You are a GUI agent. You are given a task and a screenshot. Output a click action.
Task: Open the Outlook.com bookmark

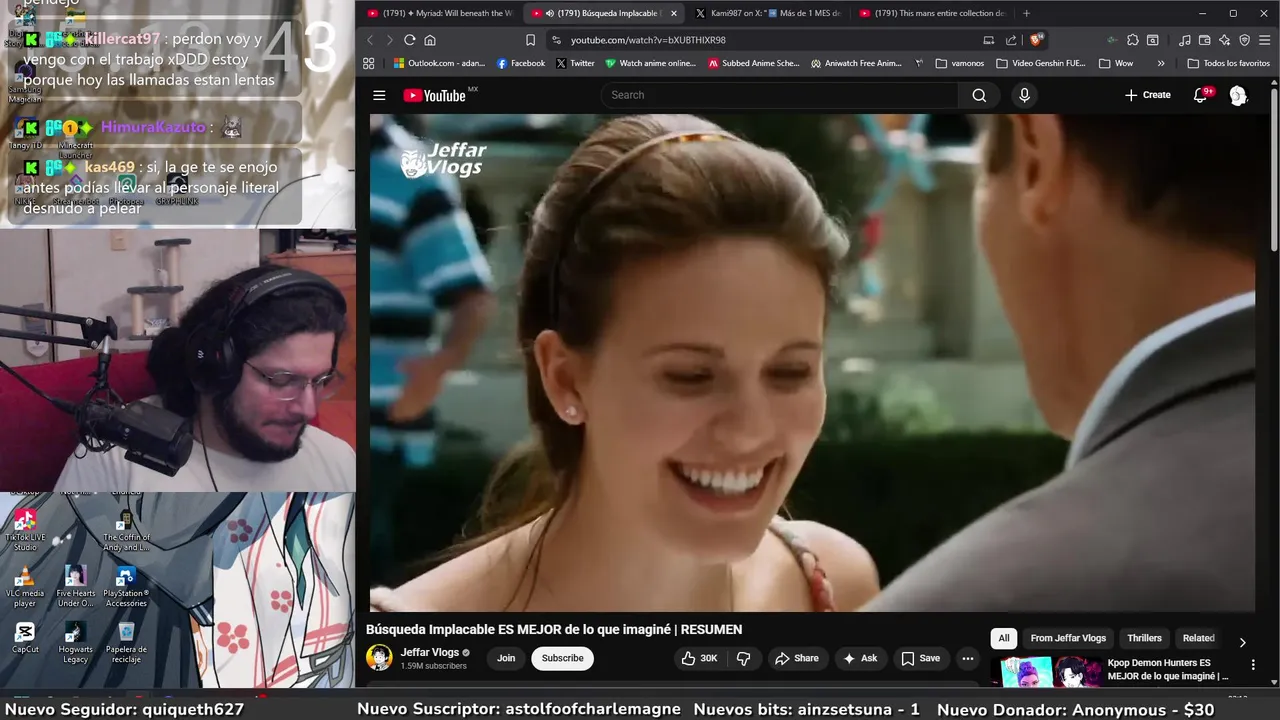point(439,63)
